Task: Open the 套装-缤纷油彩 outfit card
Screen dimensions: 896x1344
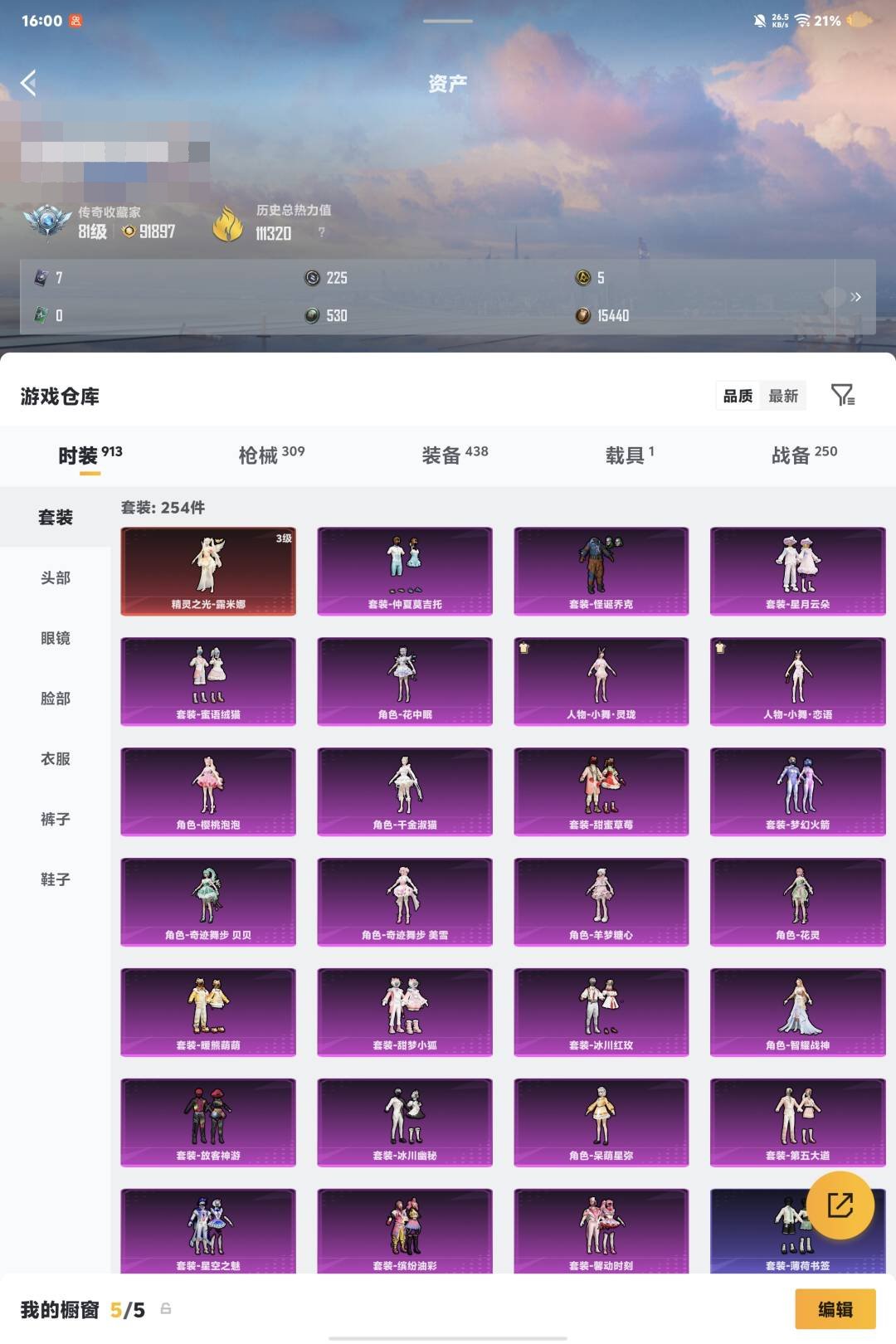Action: [405, 1231]
